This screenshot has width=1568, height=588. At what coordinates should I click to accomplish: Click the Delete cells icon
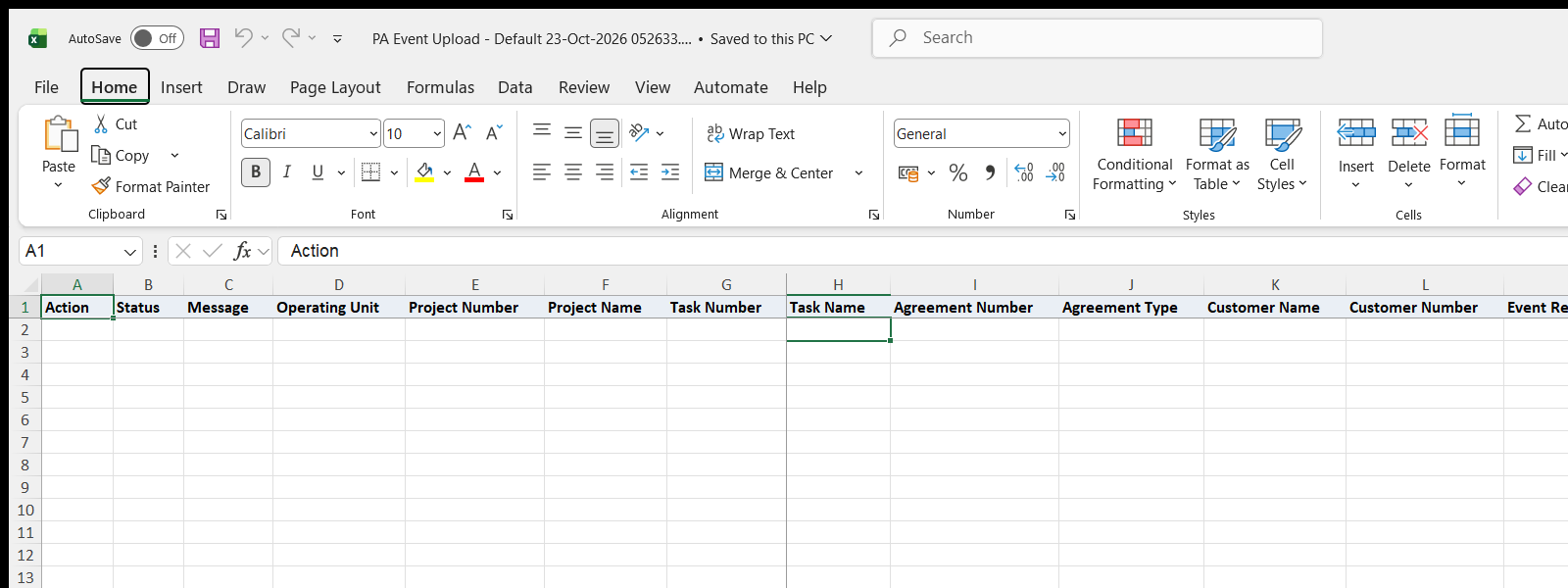pos(1409,132)
